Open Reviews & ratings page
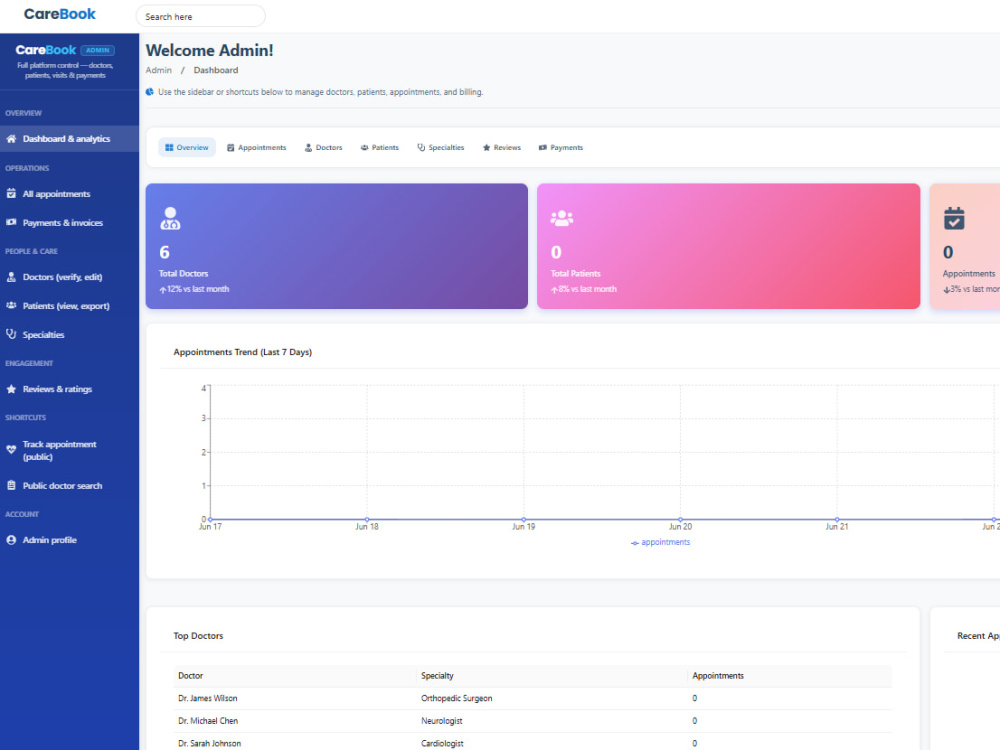This screenshot has width=1000, height=750. (x=70, y=388)
